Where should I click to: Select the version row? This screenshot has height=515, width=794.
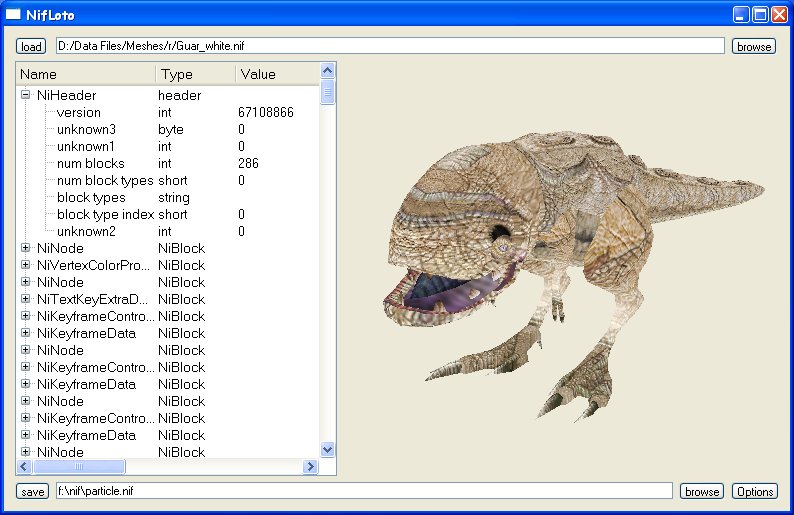pyautogui.click(x=168, y=112)
